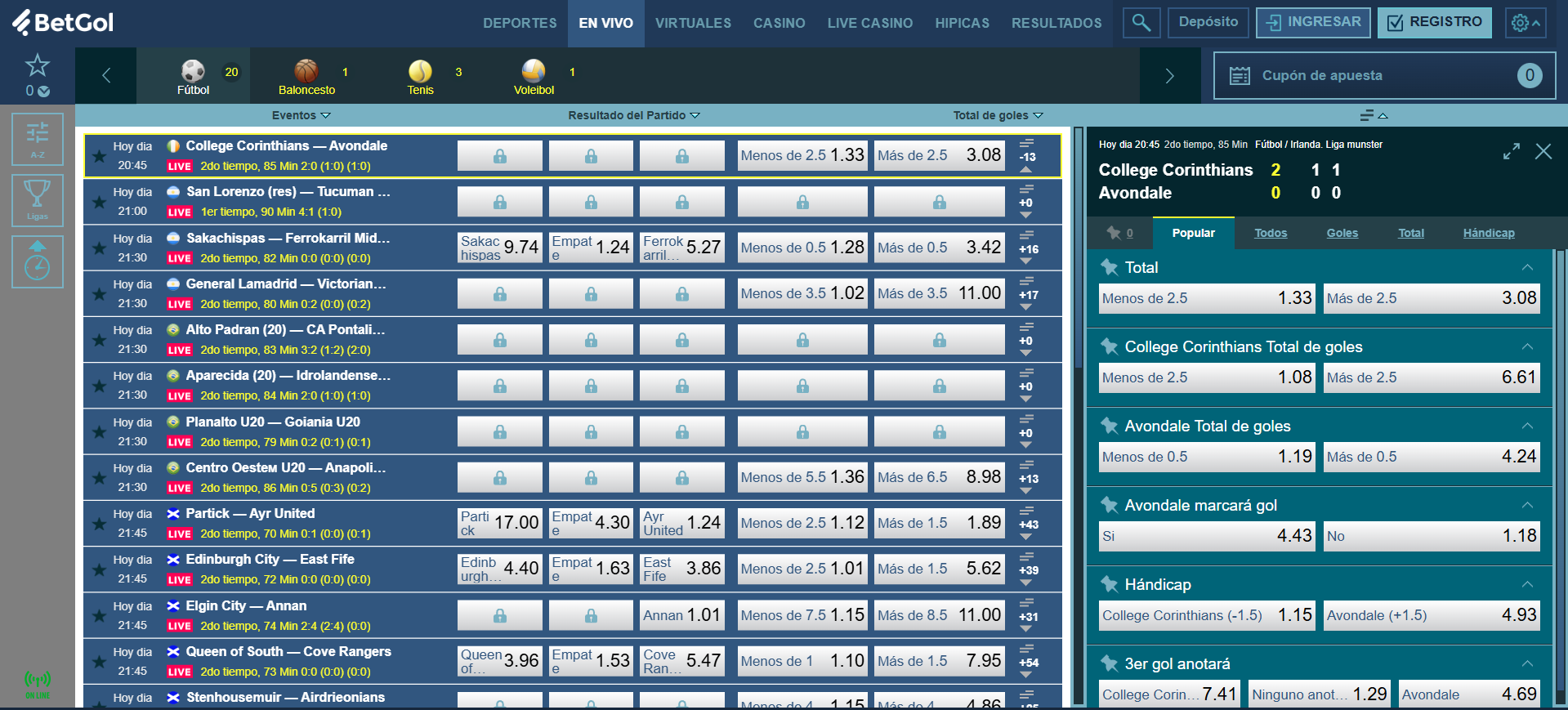Click the pinned-markets star tab with 0
Screen dimensions: 1568x710
[1119, 233]
